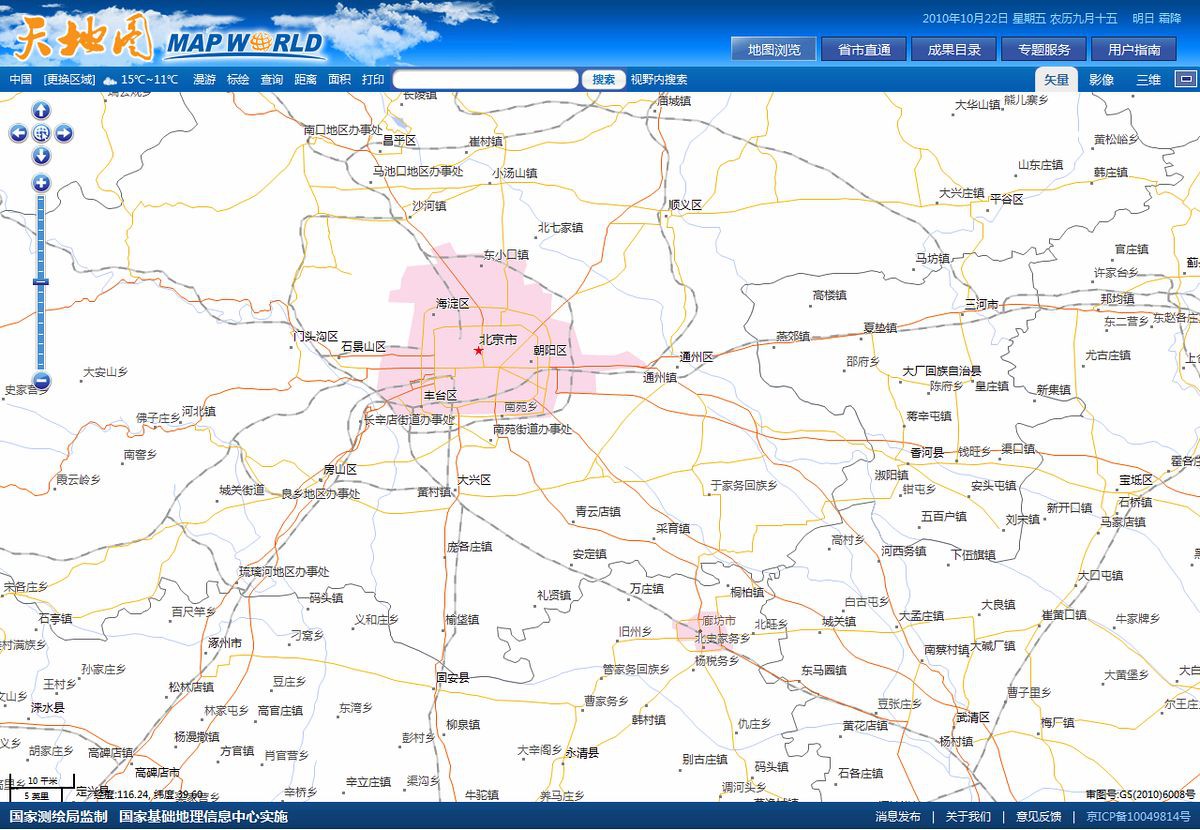Select the 距离 distance measure tool

[305, 79]
